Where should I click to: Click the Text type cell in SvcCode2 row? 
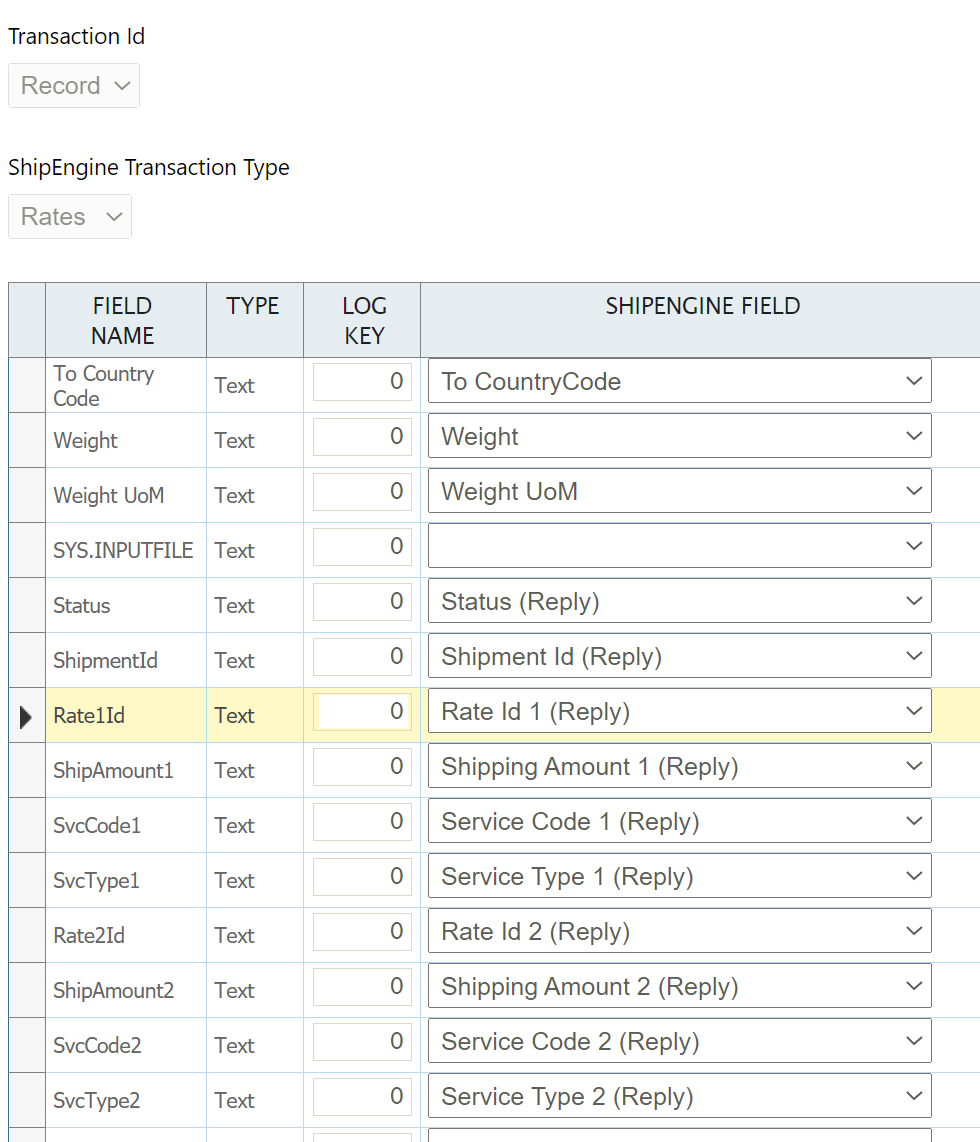coord(254,1045)
